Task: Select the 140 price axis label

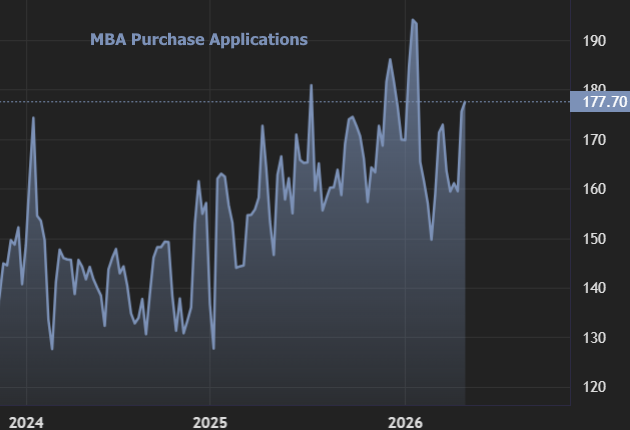Action: tap(594, 289)
